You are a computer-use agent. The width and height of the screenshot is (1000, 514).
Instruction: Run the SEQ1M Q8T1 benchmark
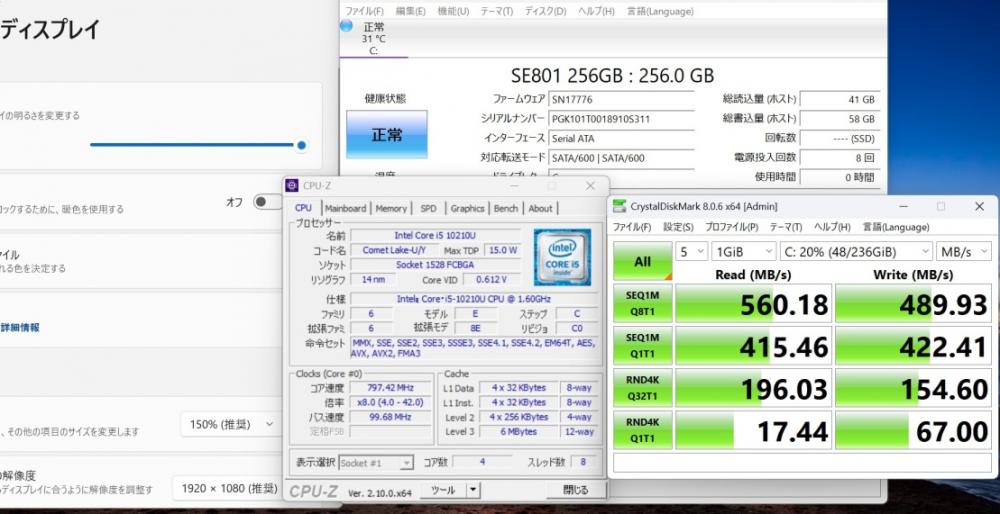click(643, 304)
